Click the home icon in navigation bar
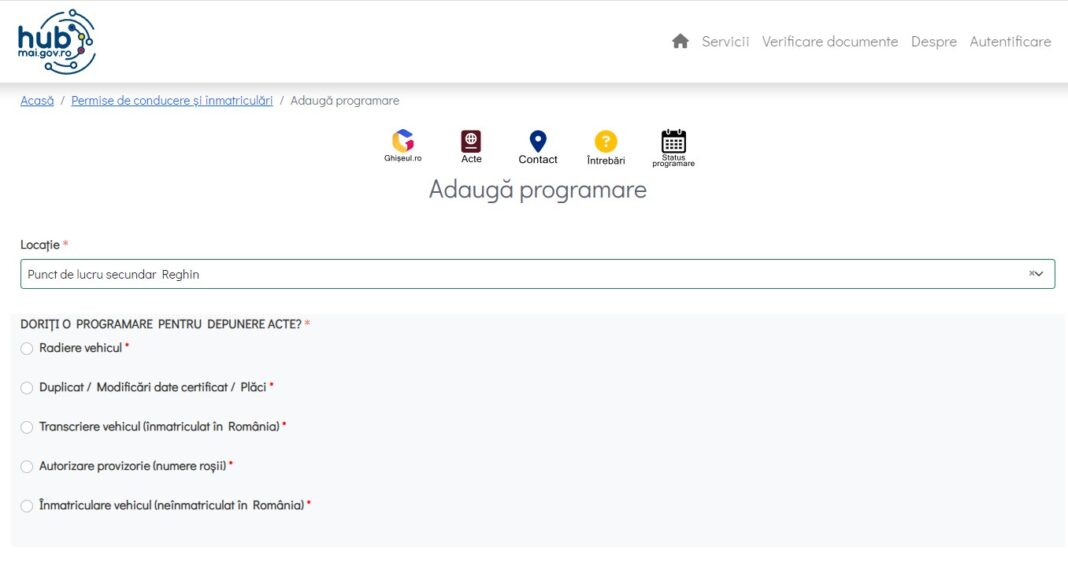Image resolution: width=1068 pixels, height=562 pixels. [680, 41]
